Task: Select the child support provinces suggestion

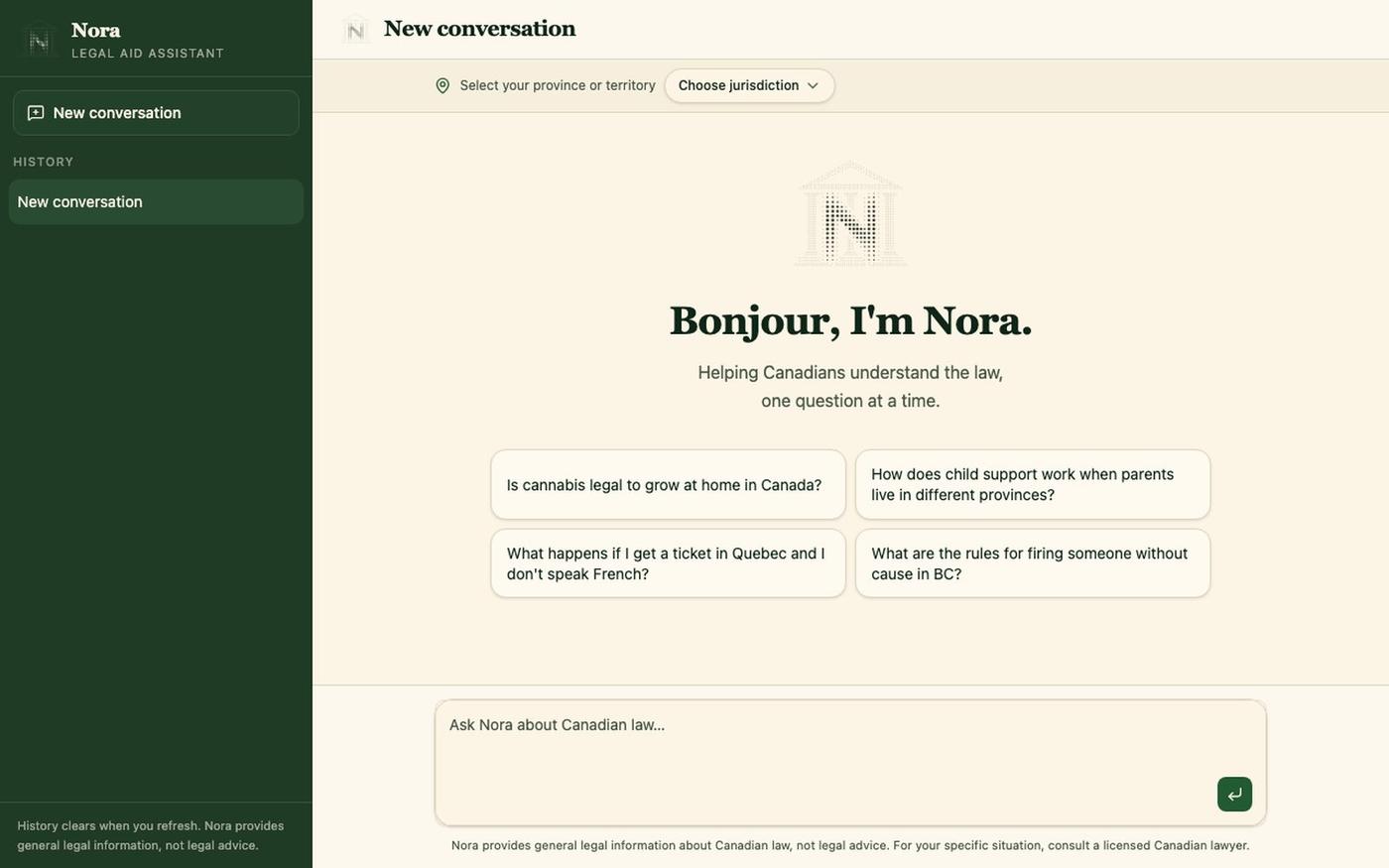Action: (1033, 485)
